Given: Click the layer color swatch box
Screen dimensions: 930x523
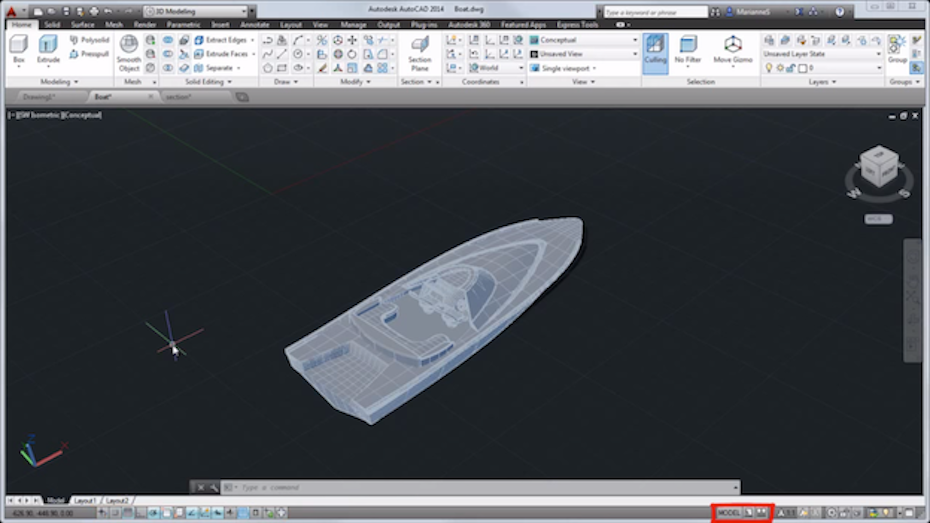Looking at the screenshot, I should click(x=803, y=68).
